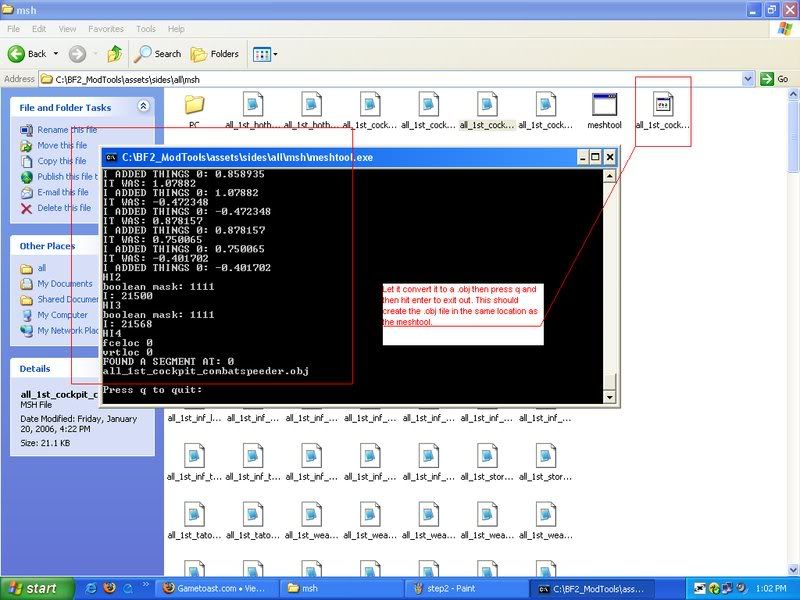Open the console window system menu icon
The image size is (800, 600).
coord(111,157)
